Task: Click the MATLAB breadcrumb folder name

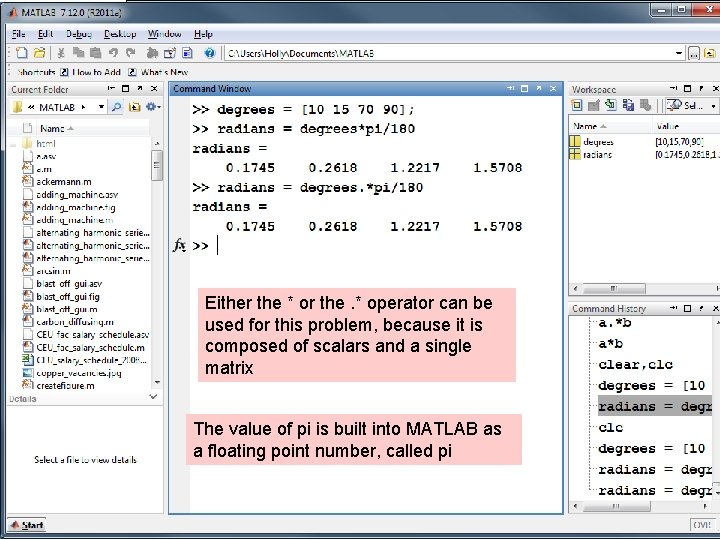Action: 57,107
